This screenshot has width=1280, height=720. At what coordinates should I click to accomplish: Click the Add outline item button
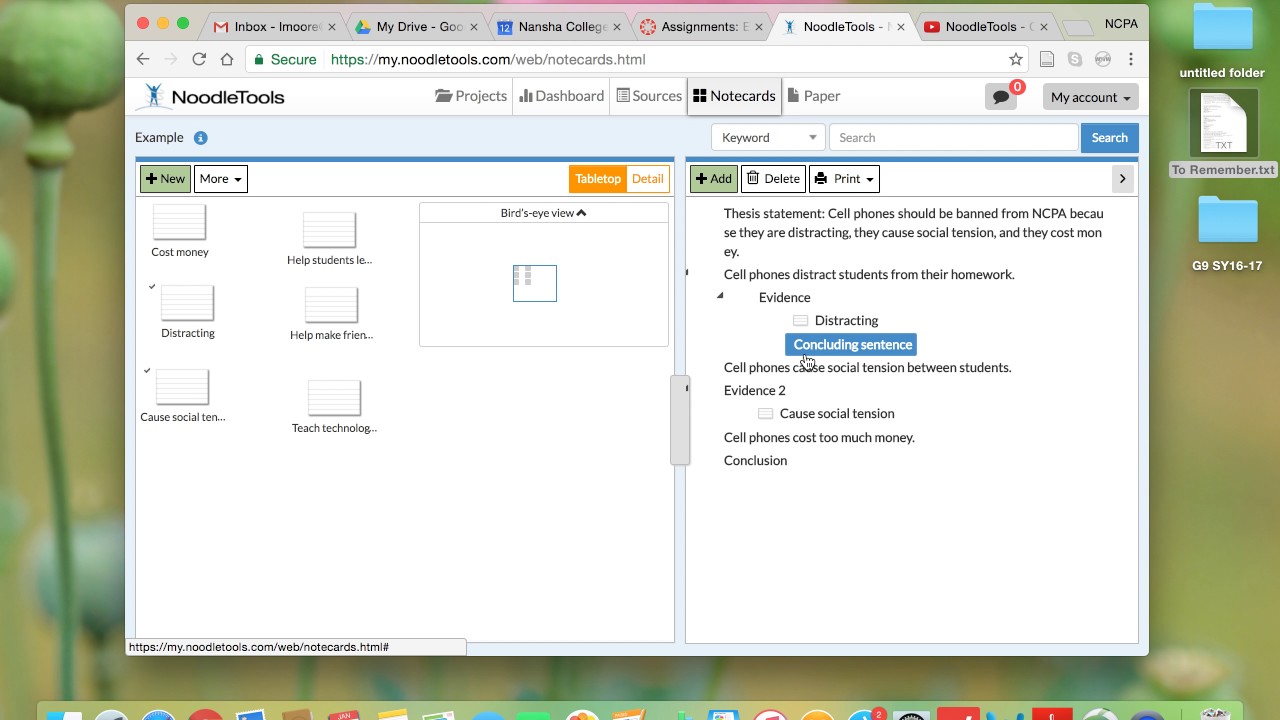point(713,179)
